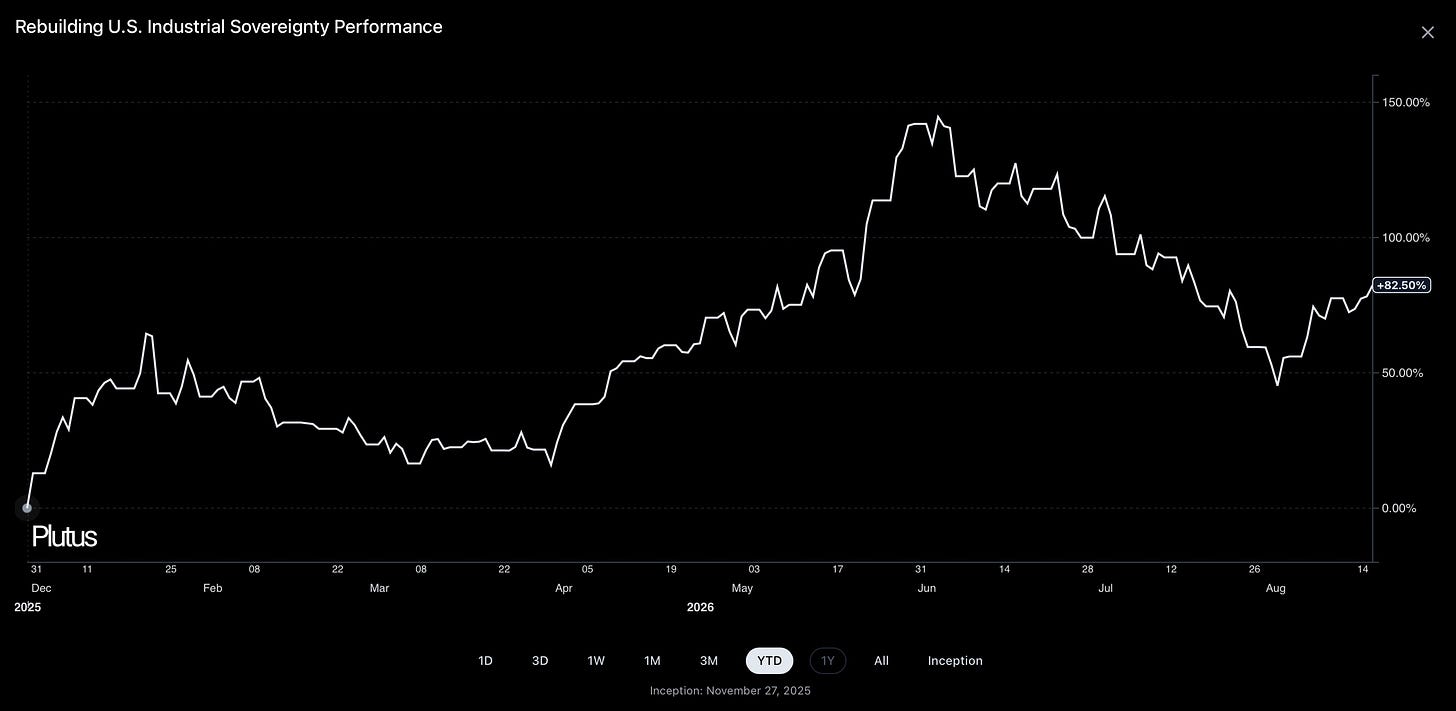Show All time performance
The image size is (1456, 711).
[x=881, y=661]
